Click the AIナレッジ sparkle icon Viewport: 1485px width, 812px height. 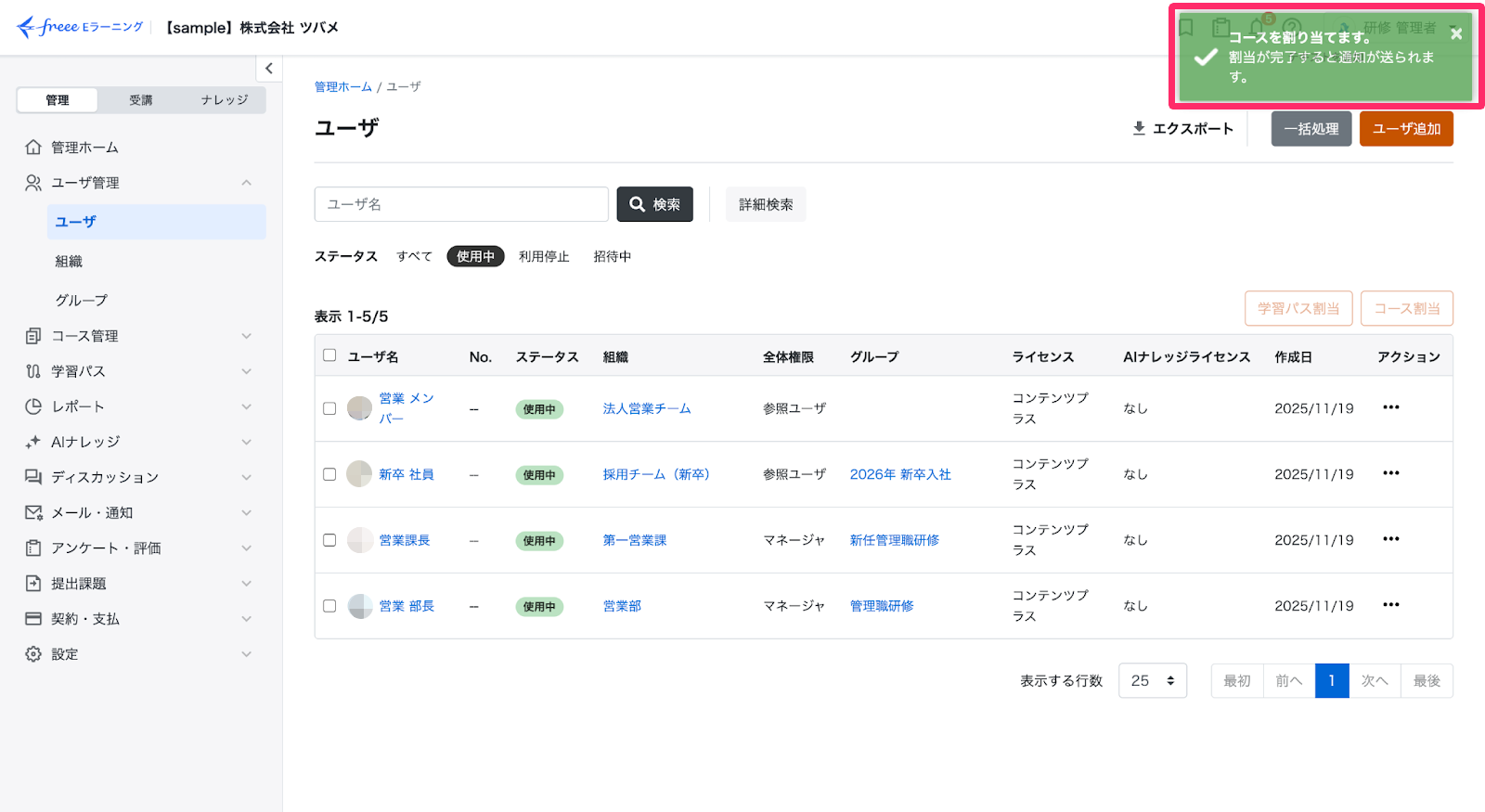click(x=33, y=442)
